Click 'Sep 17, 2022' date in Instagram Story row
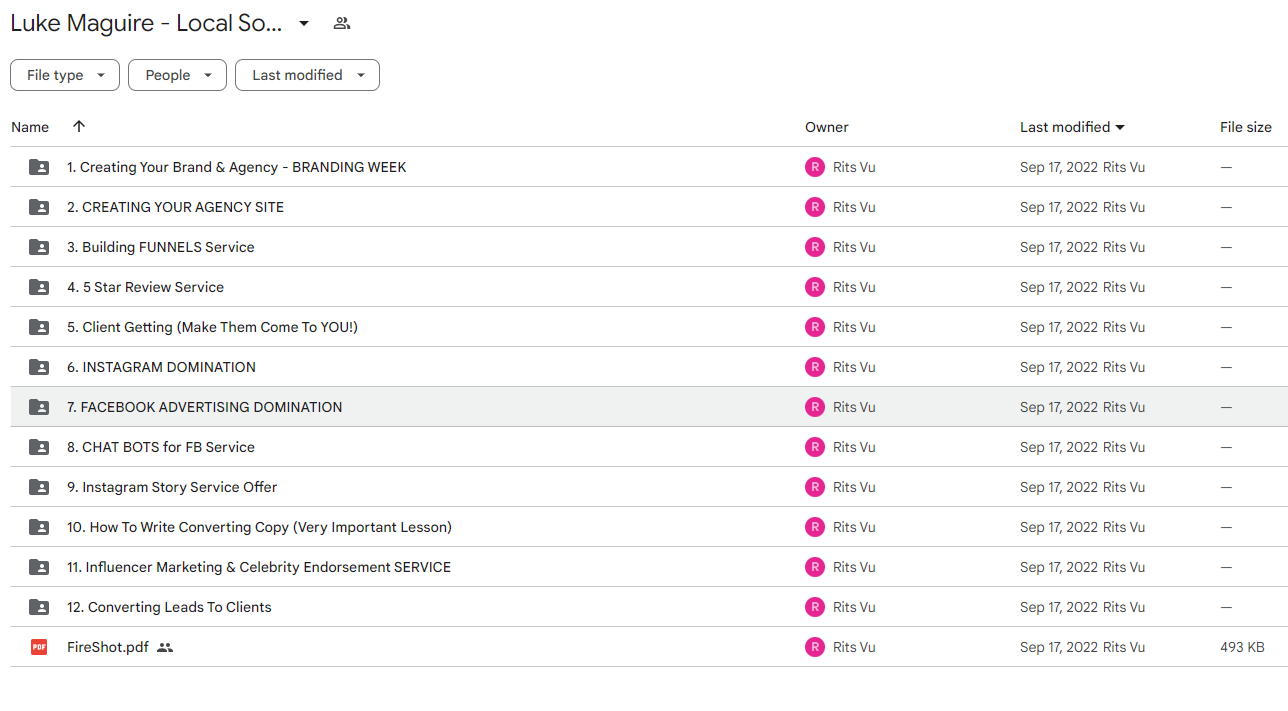The height and width of the screenshot is (711, 1288). point(1059,487)
